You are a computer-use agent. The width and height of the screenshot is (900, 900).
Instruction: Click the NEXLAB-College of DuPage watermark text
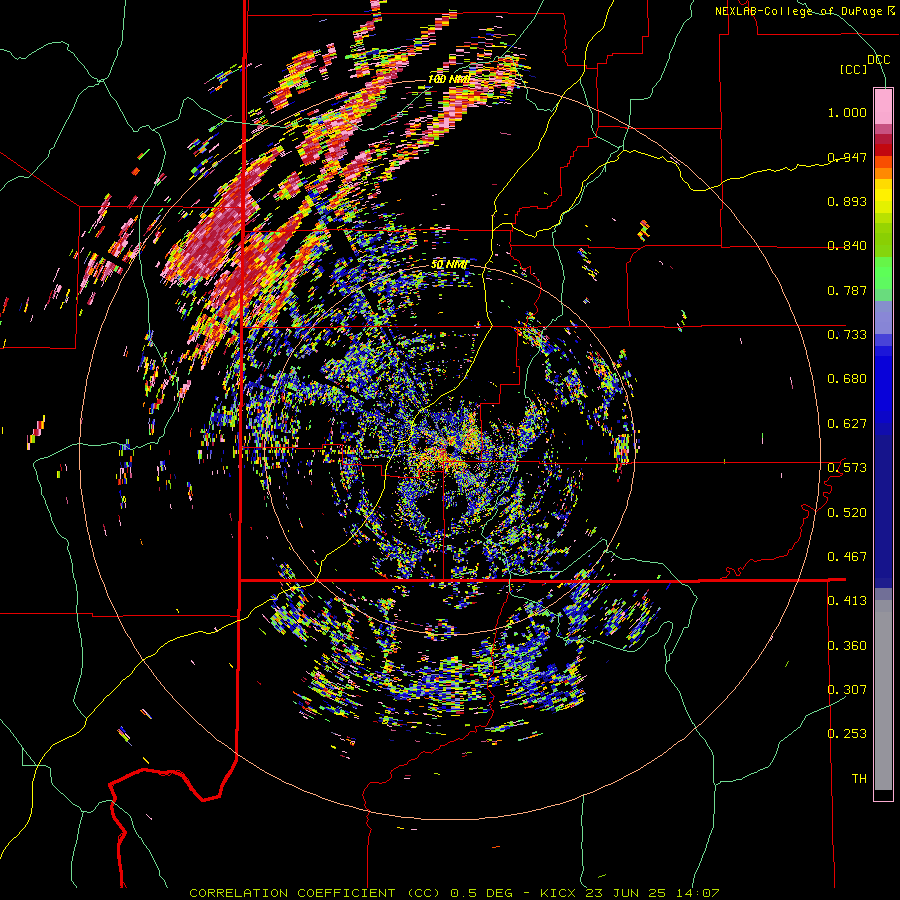(x=804, y=11)
